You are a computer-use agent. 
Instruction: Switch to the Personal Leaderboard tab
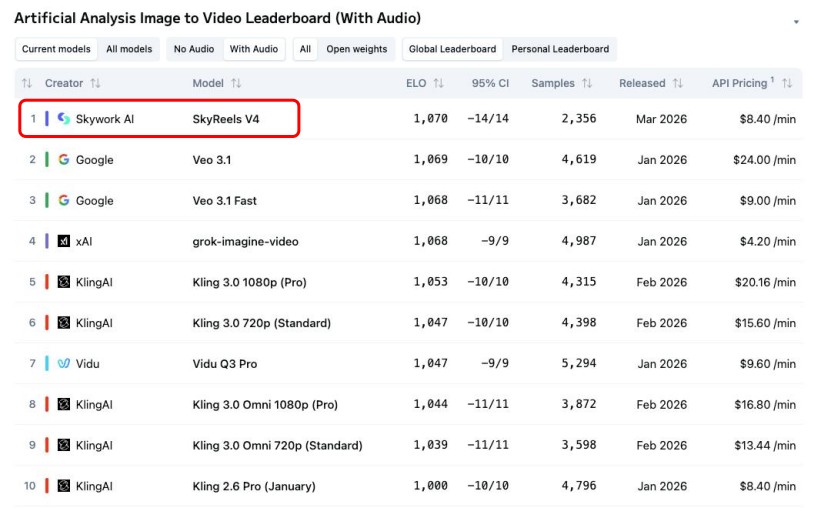[560, 49]
